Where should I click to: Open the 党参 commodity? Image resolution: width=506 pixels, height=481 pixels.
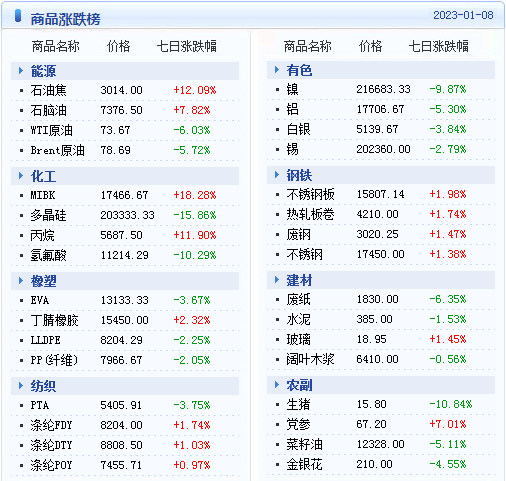298,424
